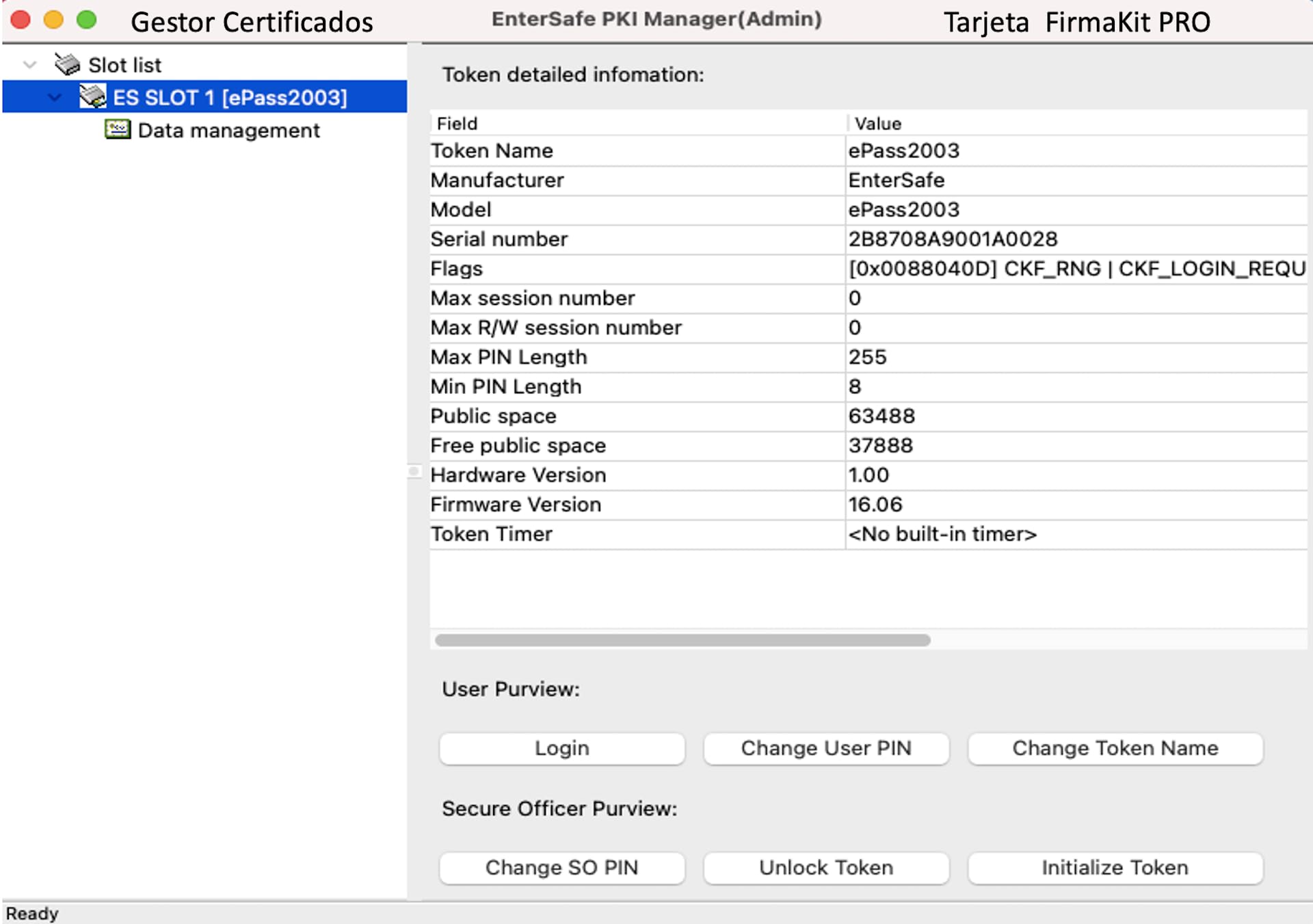Select the Manufacturer value EnterSafe

pos(896,180)
